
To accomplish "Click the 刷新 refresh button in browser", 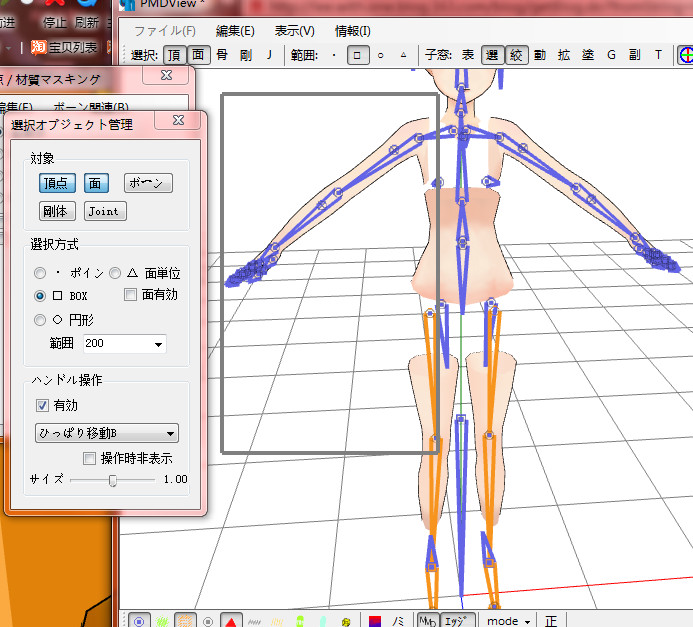I will tap(86, 22).
